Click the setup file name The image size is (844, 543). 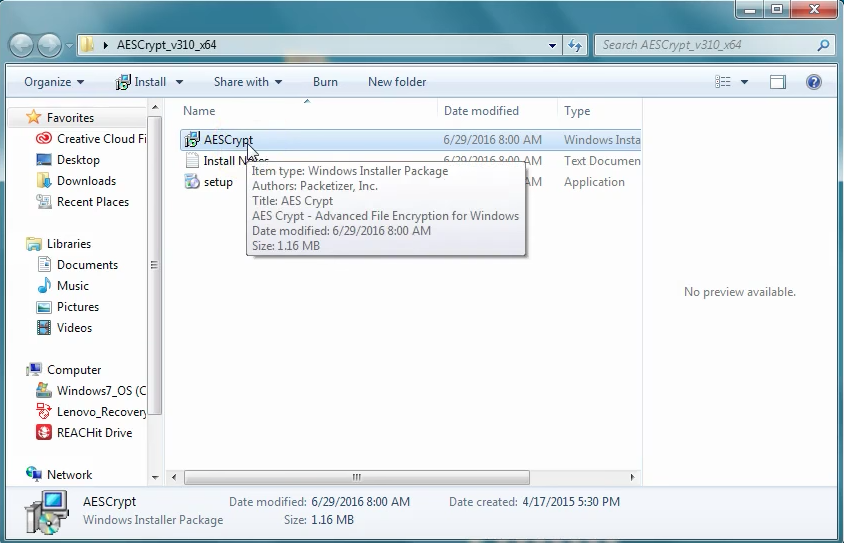pyautogui.click(x=218, y=182)
